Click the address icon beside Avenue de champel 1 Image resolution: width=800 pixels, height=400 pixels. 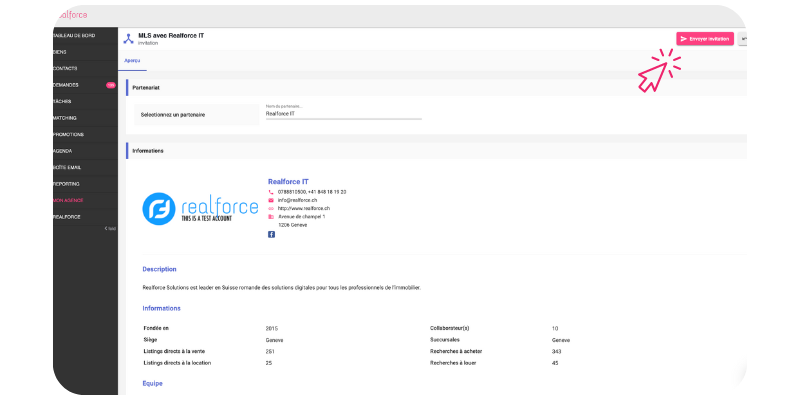(x=271, y=216)
